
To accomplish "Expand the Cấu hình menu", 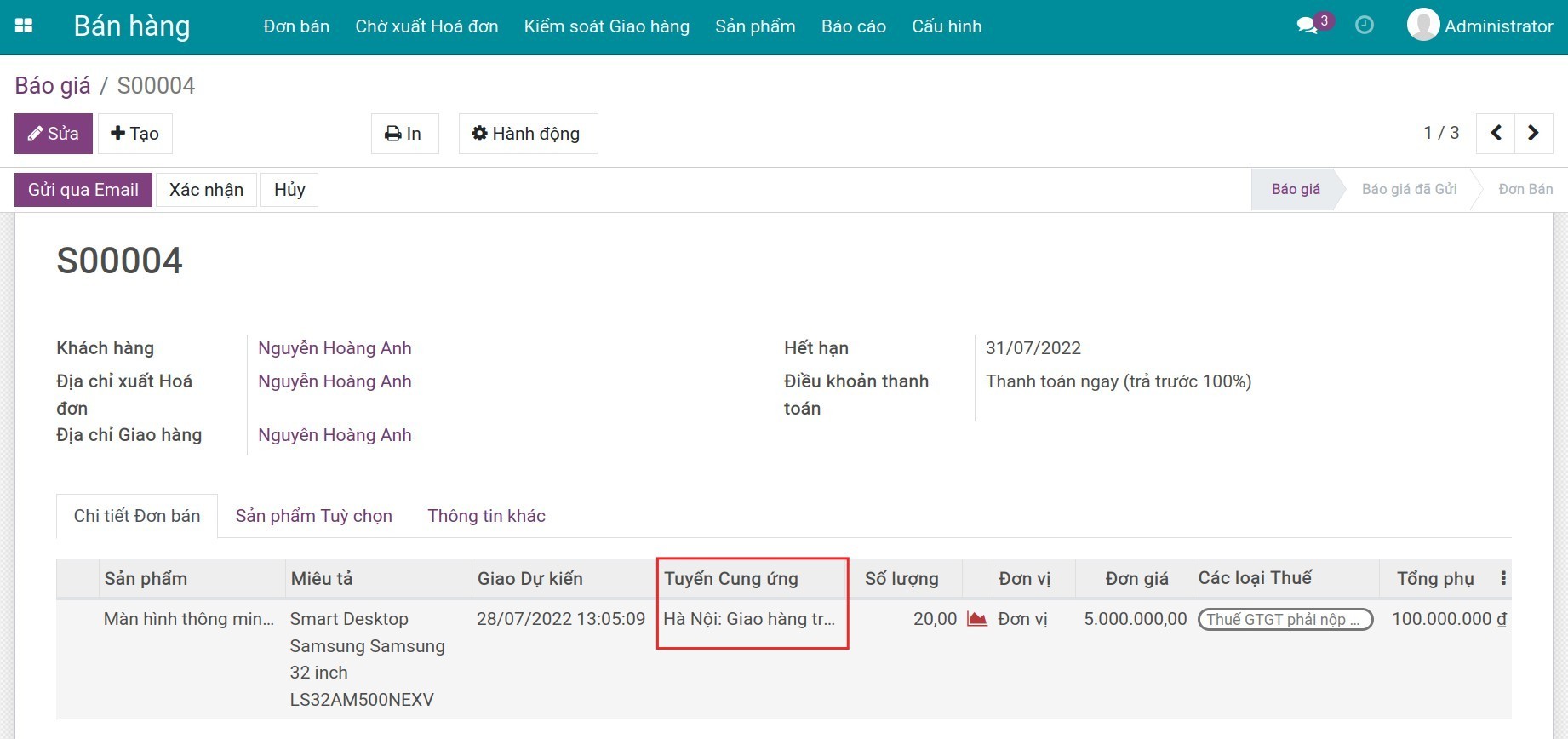I will [946, 26].
